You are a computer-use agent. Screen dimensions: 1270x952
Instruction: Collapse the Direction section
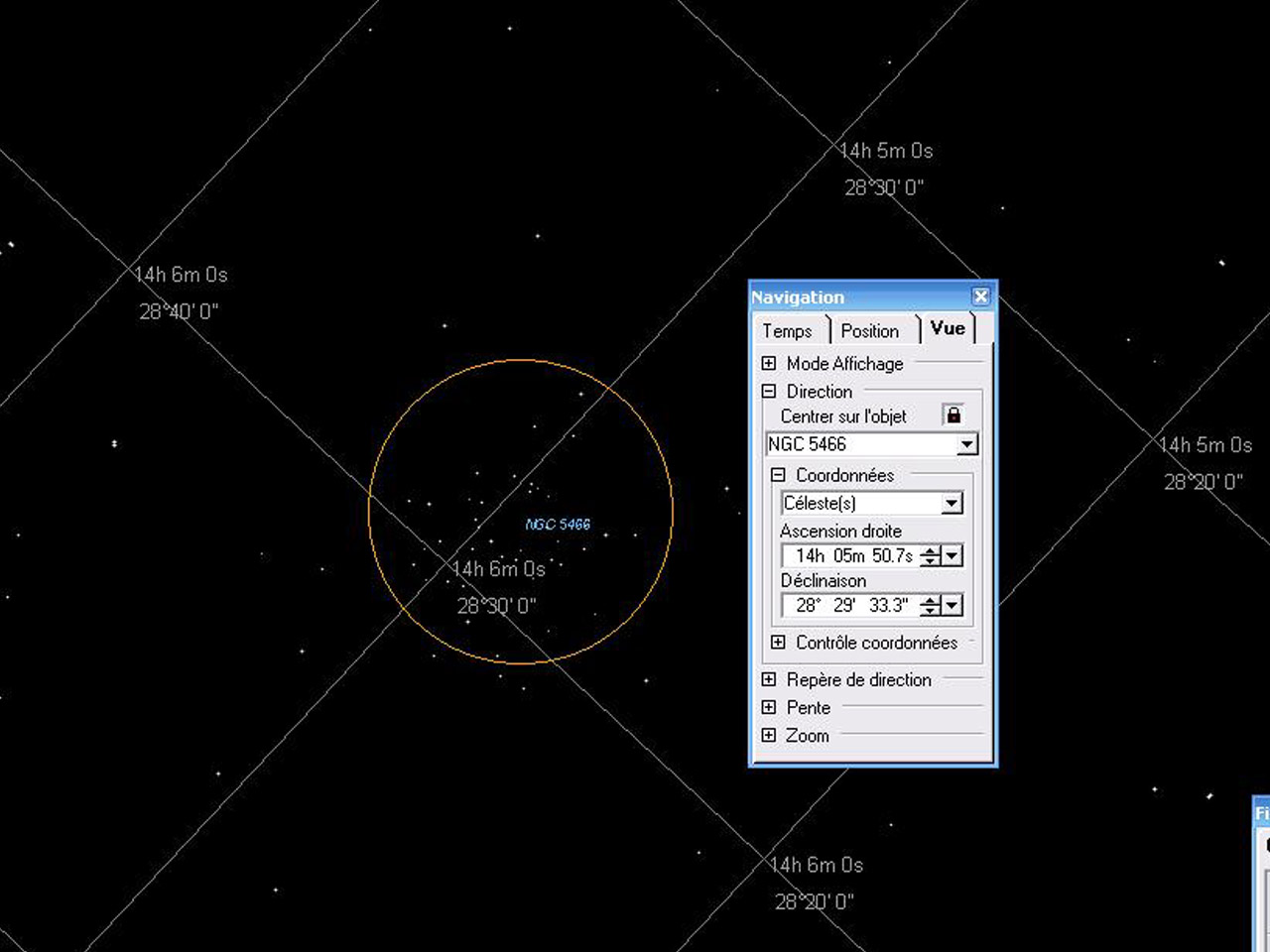click(769, 392)
